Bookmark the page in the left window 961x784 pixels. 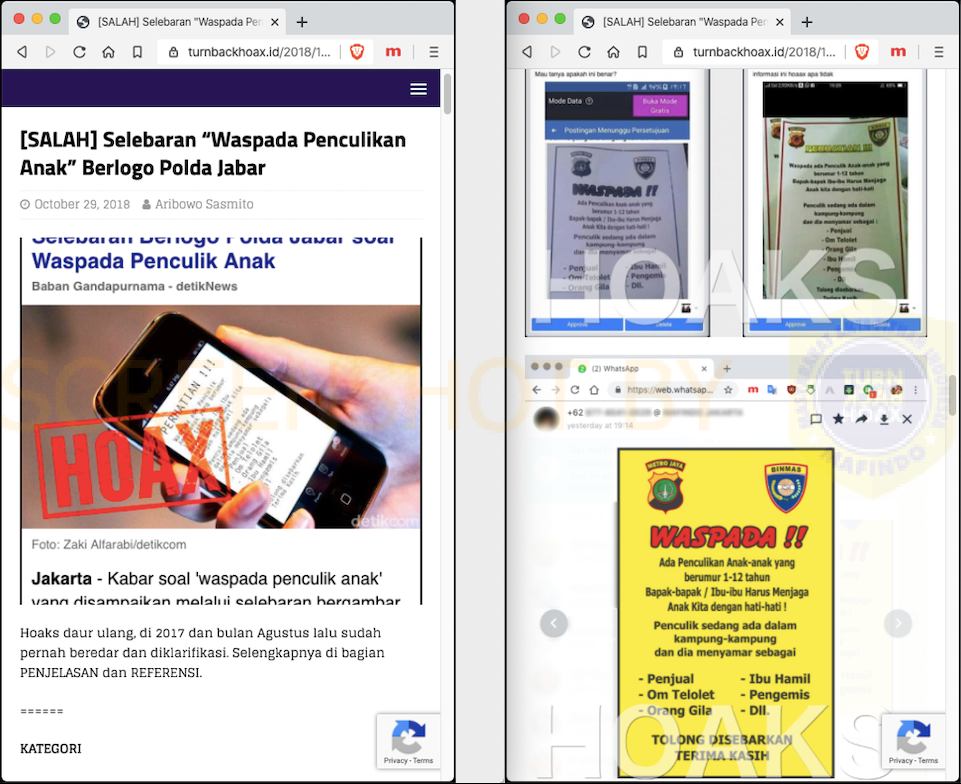point(137,52)
